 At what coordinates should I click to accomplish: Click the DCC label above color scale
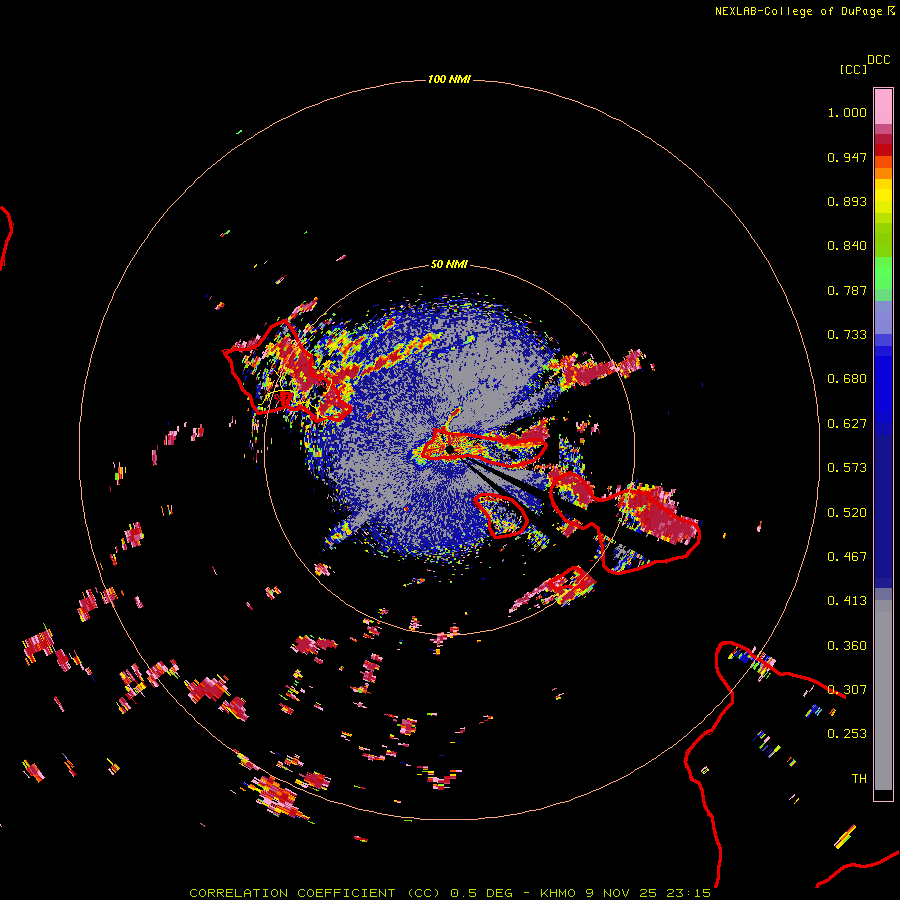coord(879,60)
